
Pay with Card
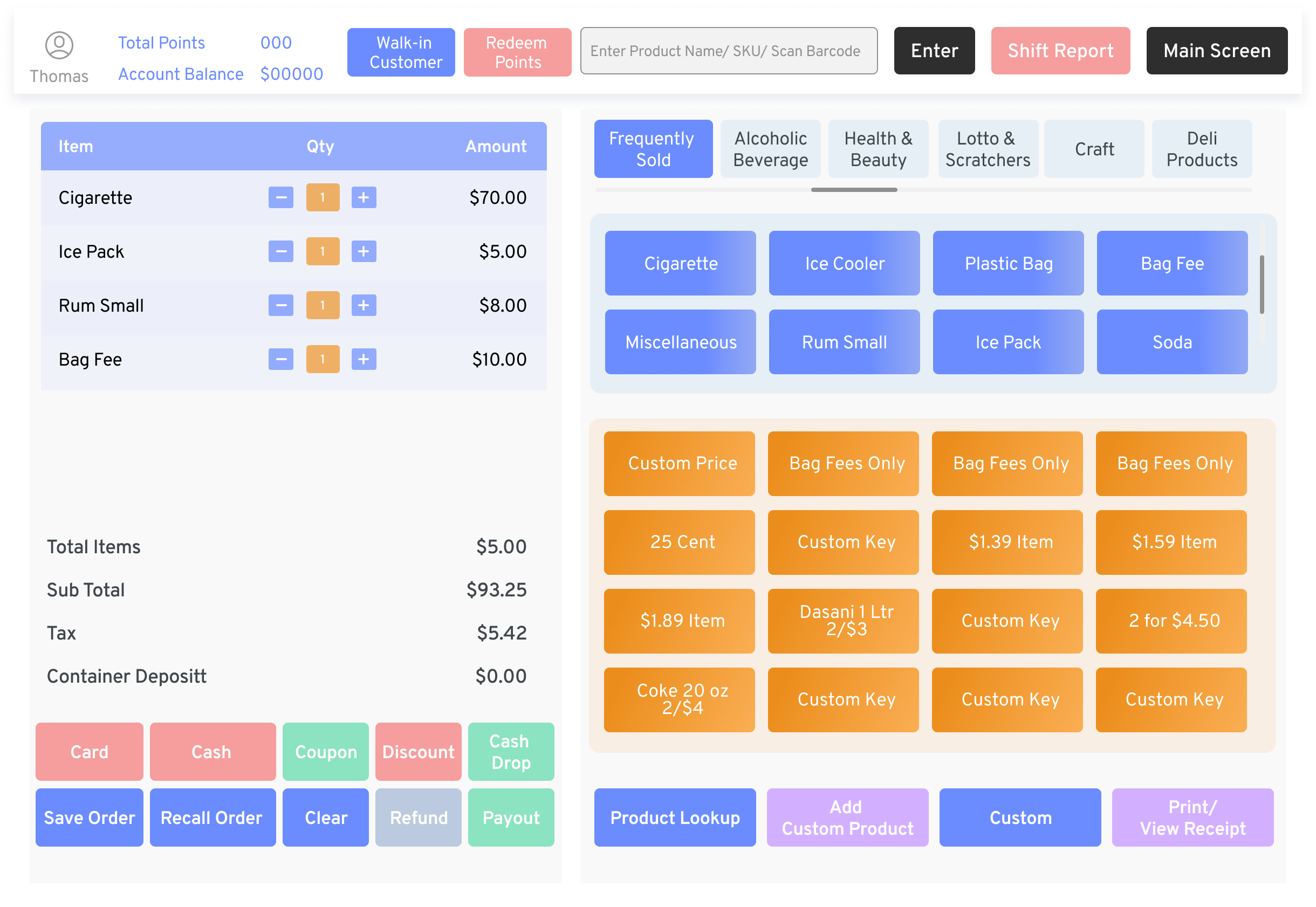88,751
